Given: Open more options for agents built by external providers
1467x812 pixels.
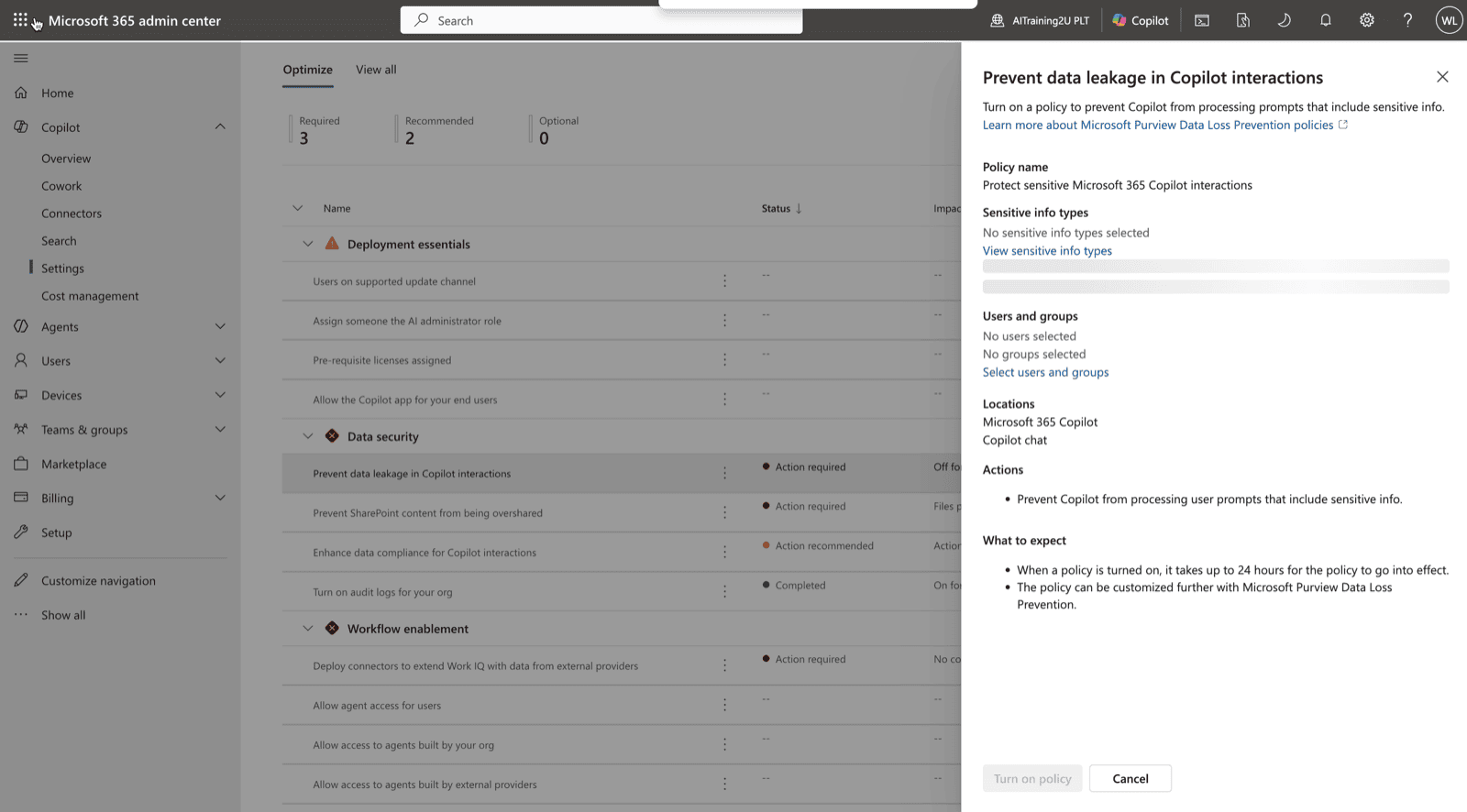Looking at the screenshot, I should [x=724, y=785].
